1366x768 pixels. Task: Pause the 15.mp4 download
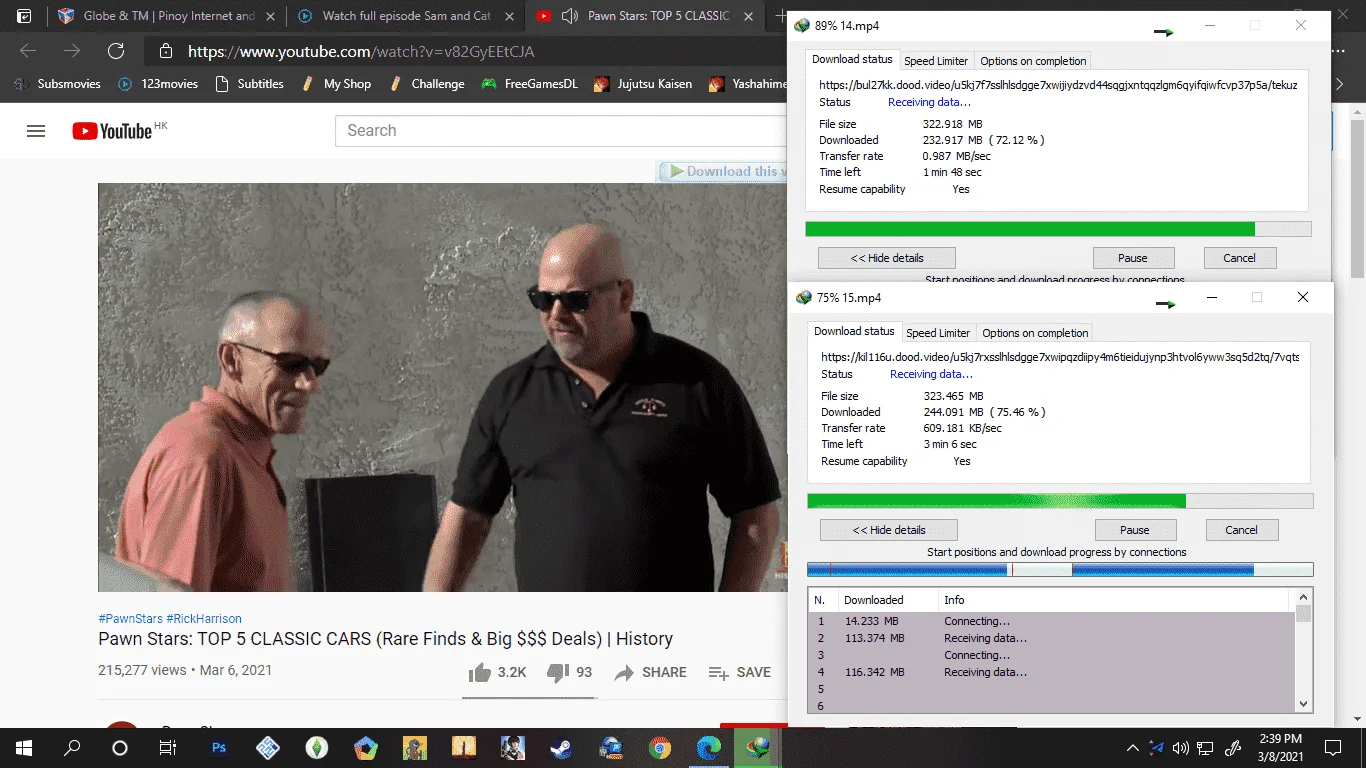(x=1135, y=530)
